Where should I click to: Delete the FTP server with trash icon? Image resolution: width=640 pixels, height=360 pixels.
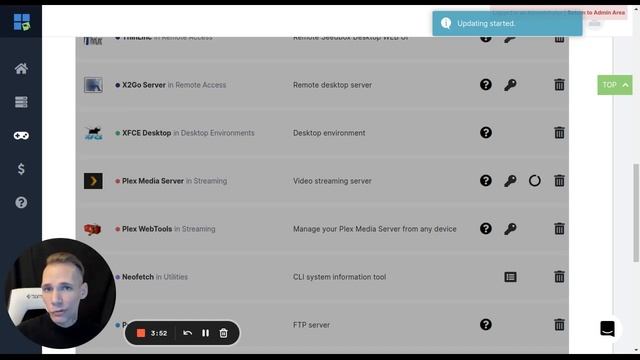tap(559, 324)
